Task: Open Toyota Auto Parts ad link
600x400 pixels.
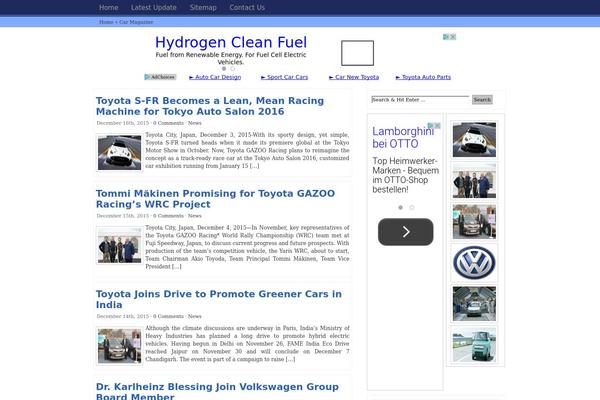Action: click(423, 77)
